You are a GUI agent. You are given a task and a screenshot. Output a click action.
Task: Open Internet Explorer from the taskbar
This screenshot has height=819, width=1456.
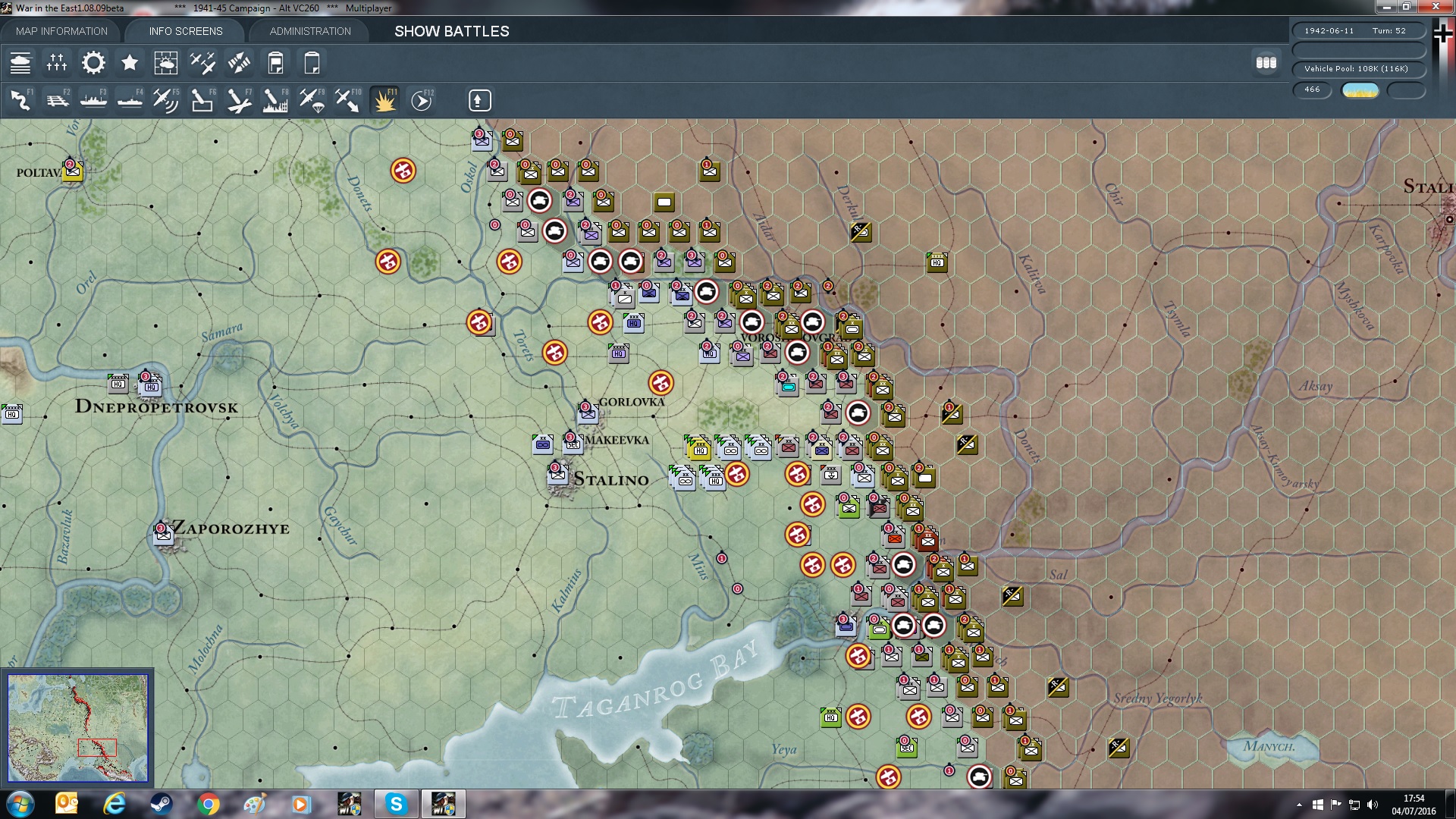(x=115, y=804)
